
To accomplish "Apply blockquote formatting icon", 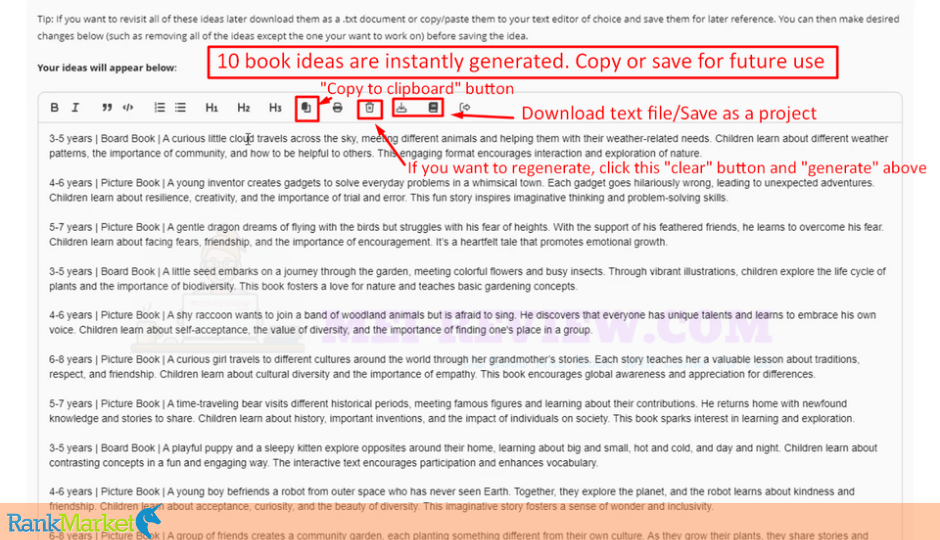I will [x=107, y=107].
